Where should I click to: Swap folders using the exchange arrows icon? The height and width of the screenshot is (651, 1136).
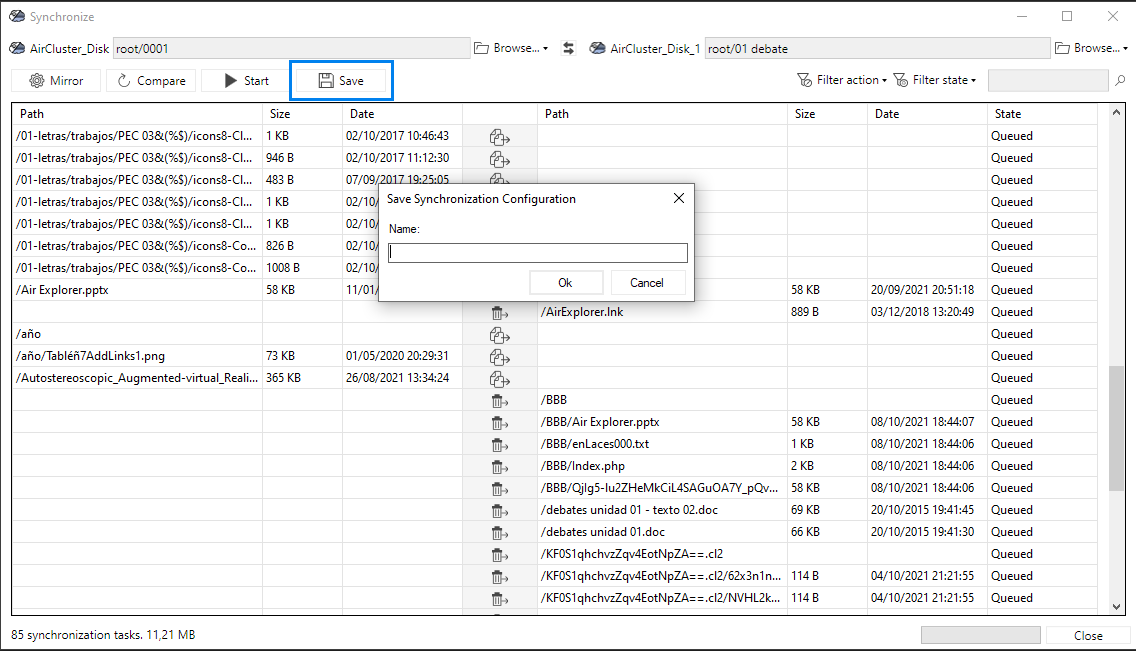[x=568, y=47]
